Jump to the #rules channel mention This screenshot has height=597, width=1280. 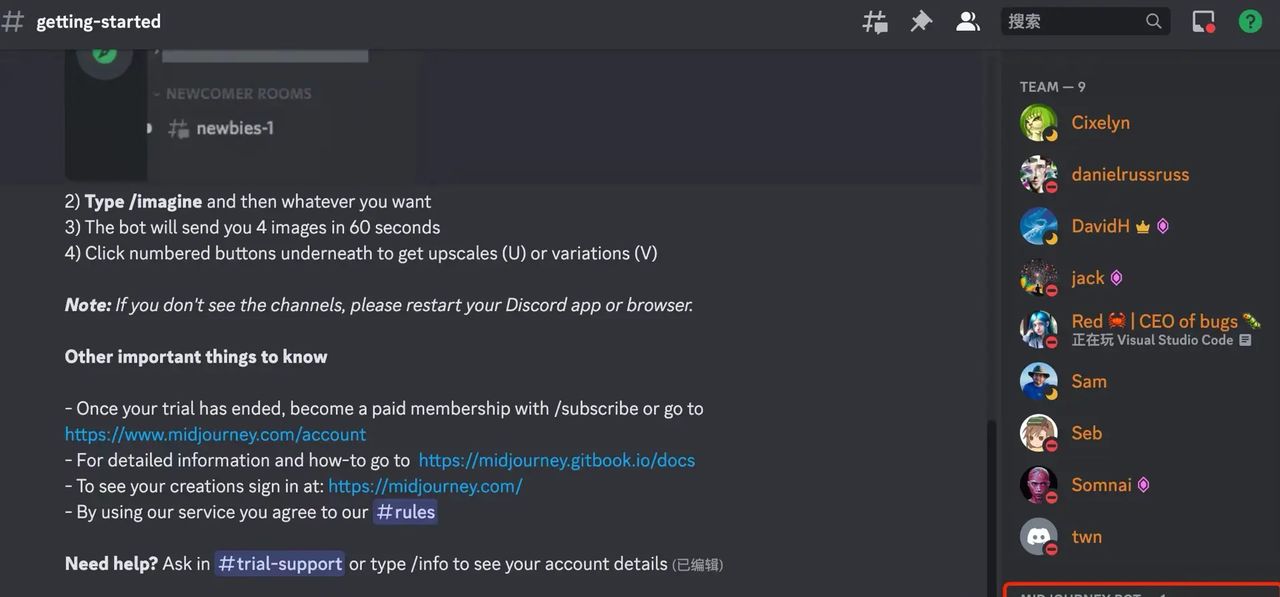[405, 512]
